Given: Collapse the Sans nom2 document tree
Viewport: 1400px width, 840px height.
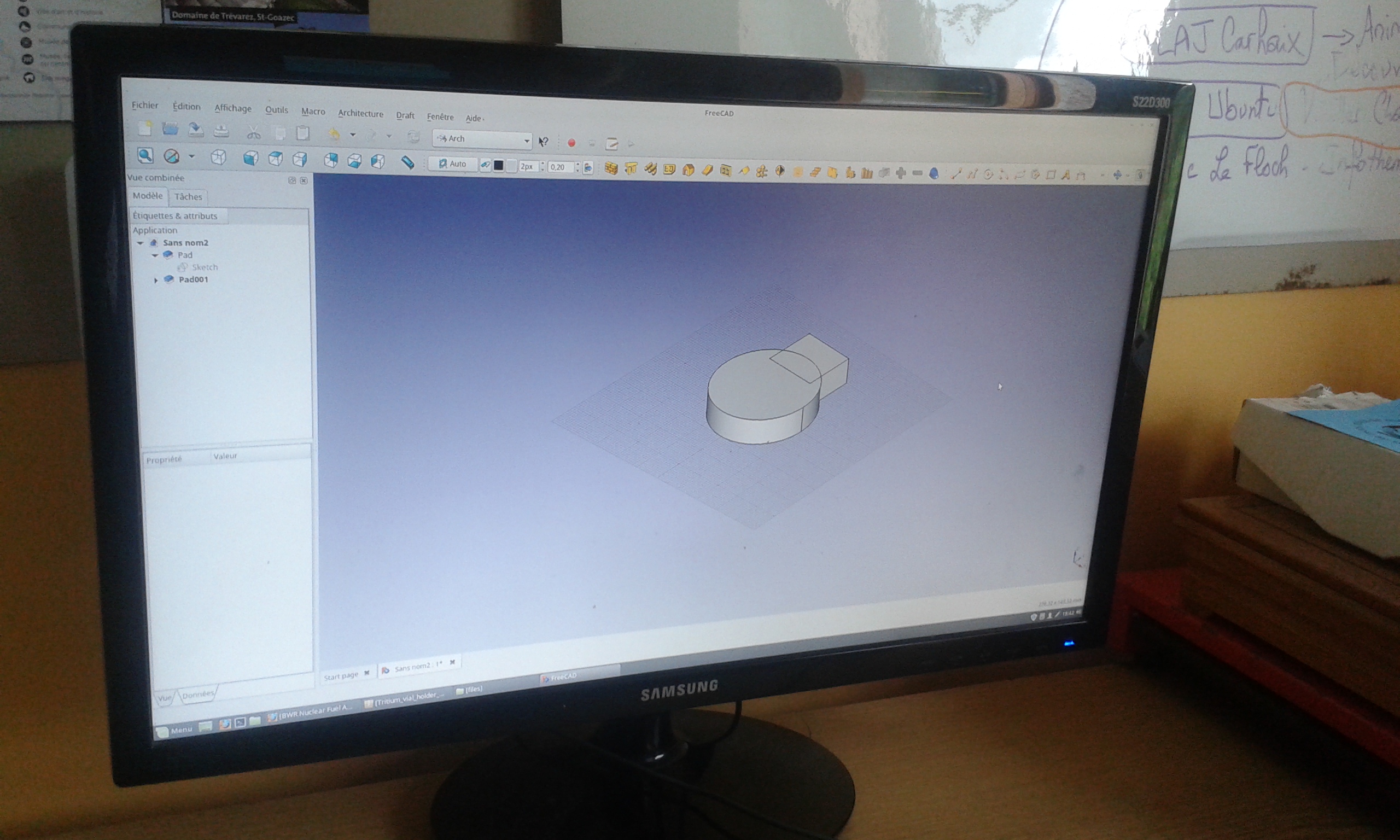Looking at the screenshot, I should (x=140, y=243).
